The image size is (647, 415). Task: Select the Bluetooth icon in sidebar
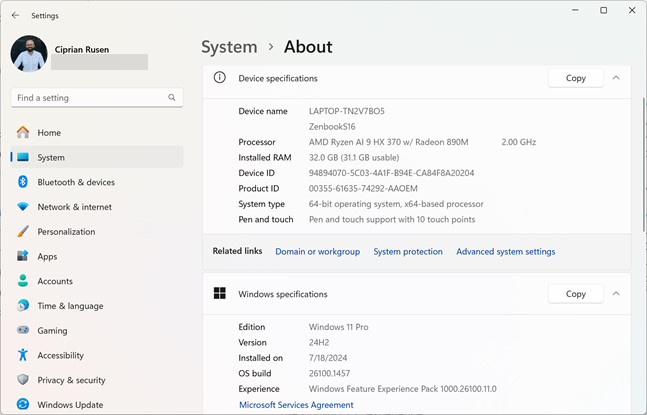point(23,182)
